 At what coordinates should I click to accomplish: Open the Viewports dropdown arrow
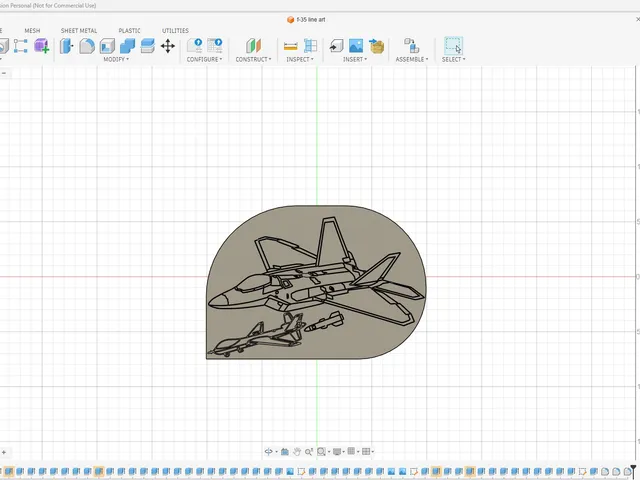[373, 451]
